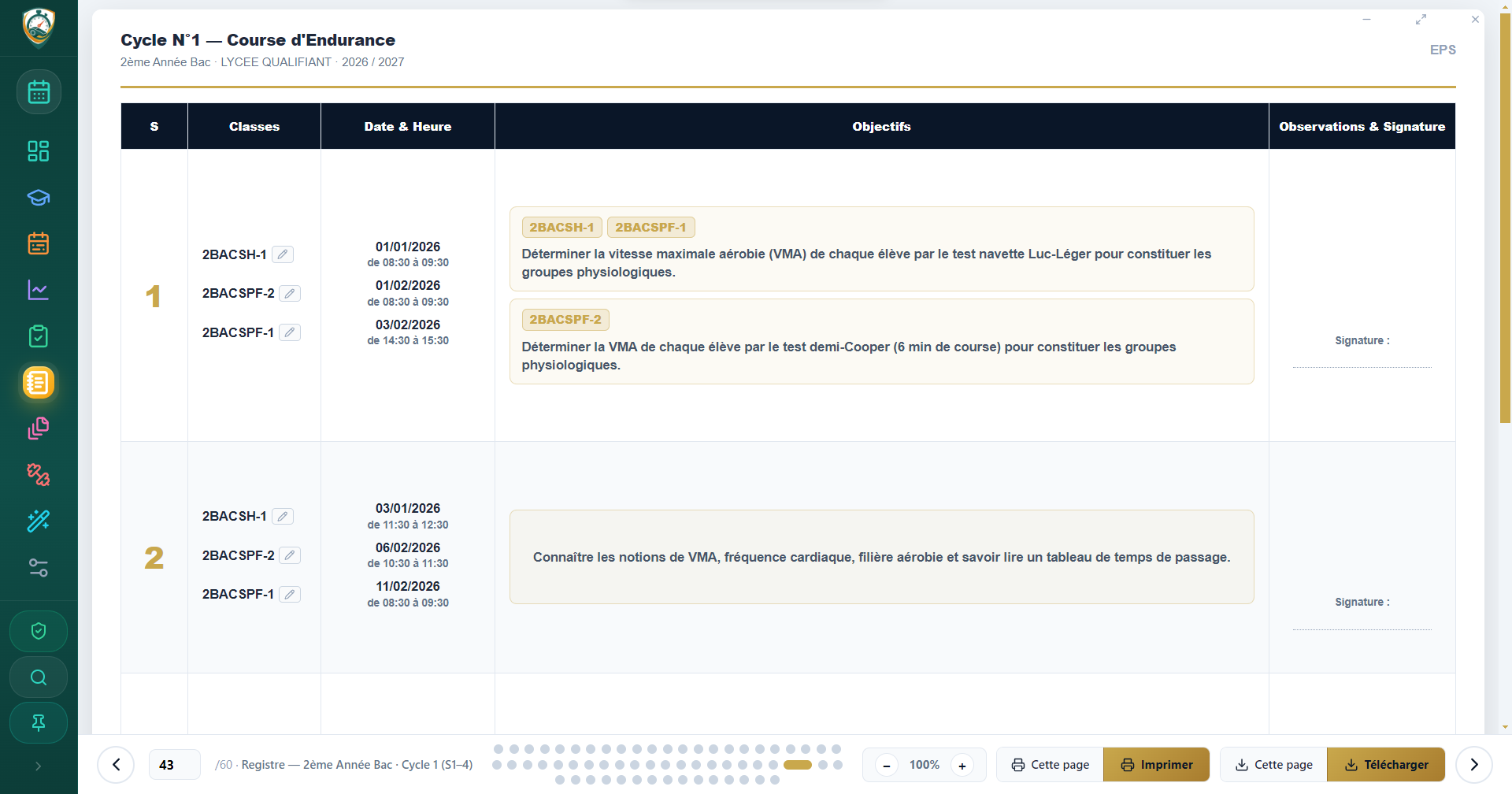Click the date 11/02/2026
The height and width of the screenshot is (794, 1512).
408,586
